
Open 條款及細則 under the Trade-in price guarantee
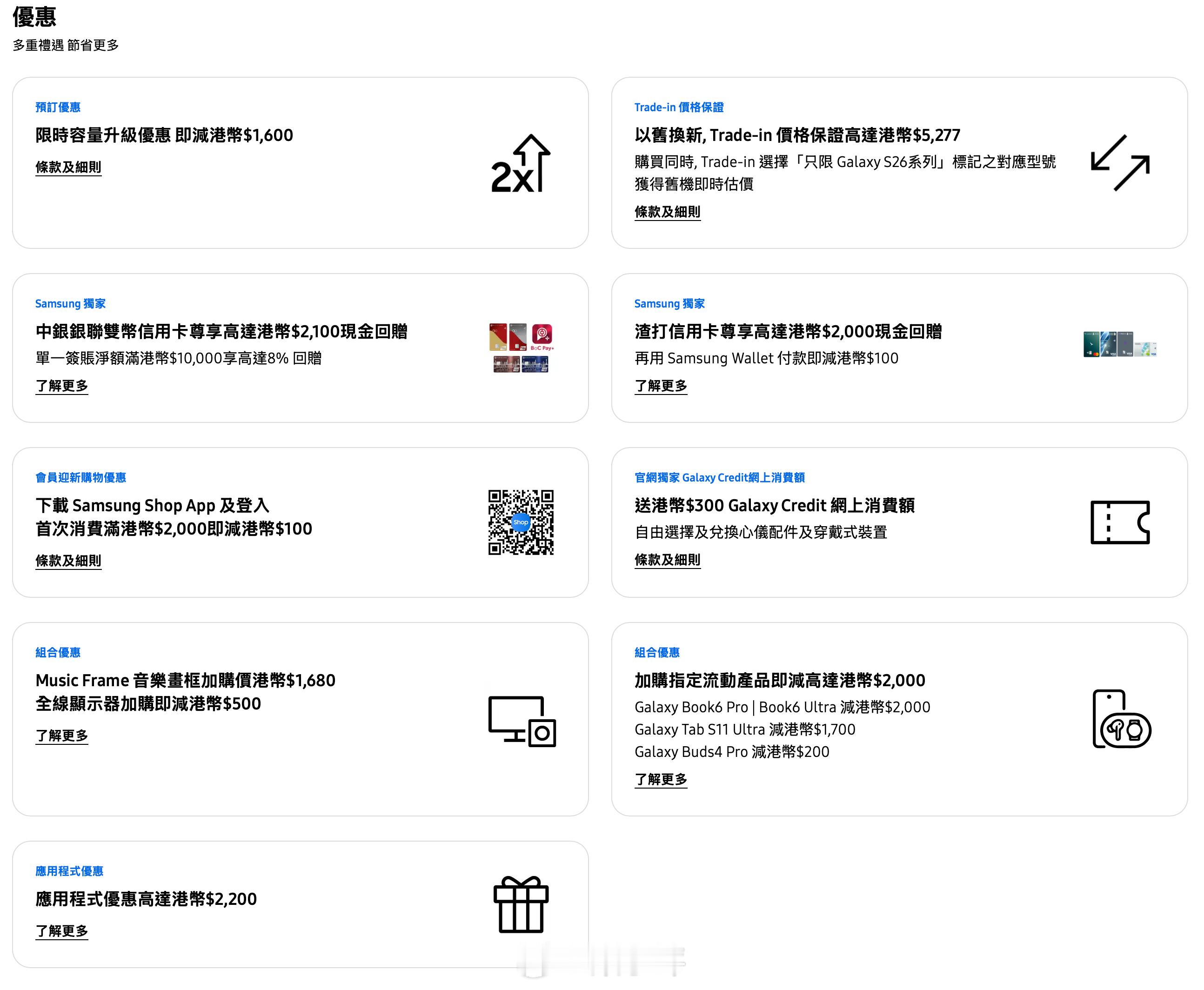coord(667,212)
